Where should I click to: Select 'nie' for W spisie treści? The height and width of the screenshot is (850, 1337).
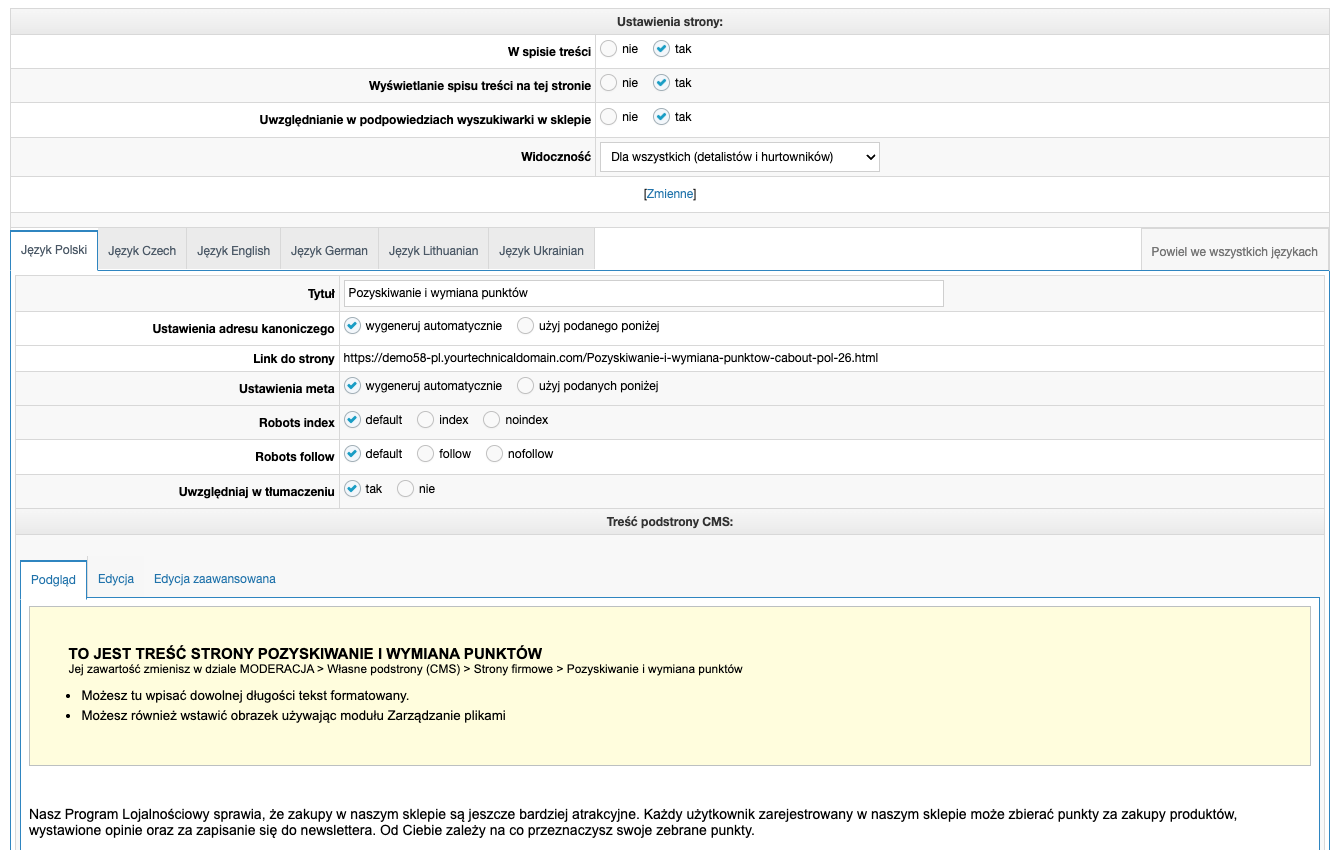609,49
